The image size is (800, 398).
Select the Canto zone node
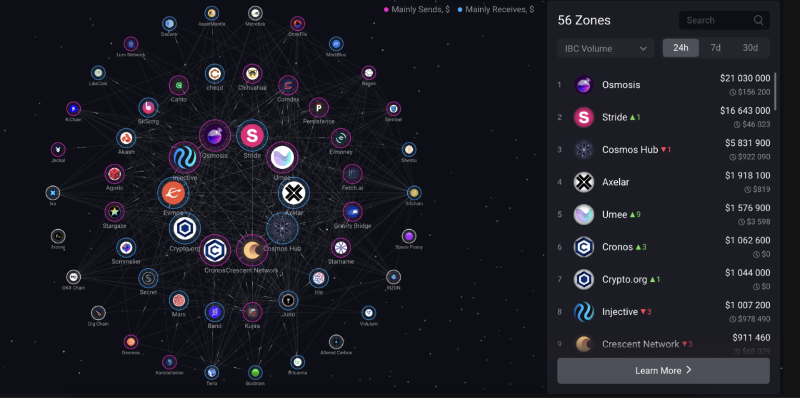(x=179, y=85)
